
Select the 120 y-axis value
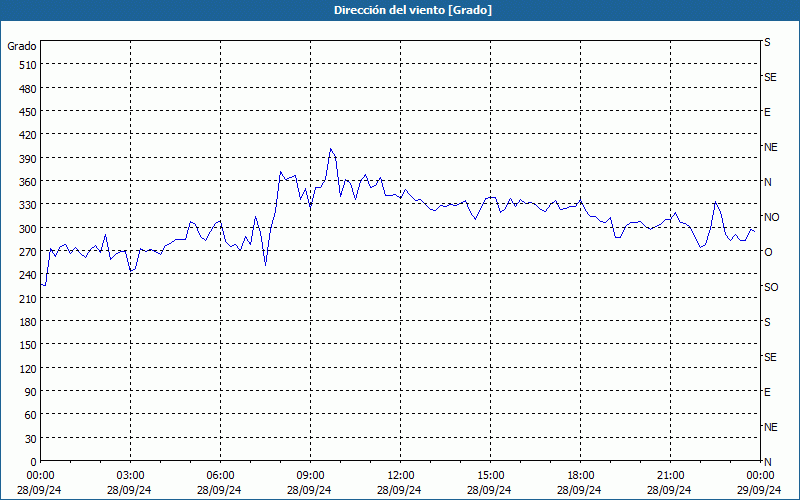pos(28,369)
